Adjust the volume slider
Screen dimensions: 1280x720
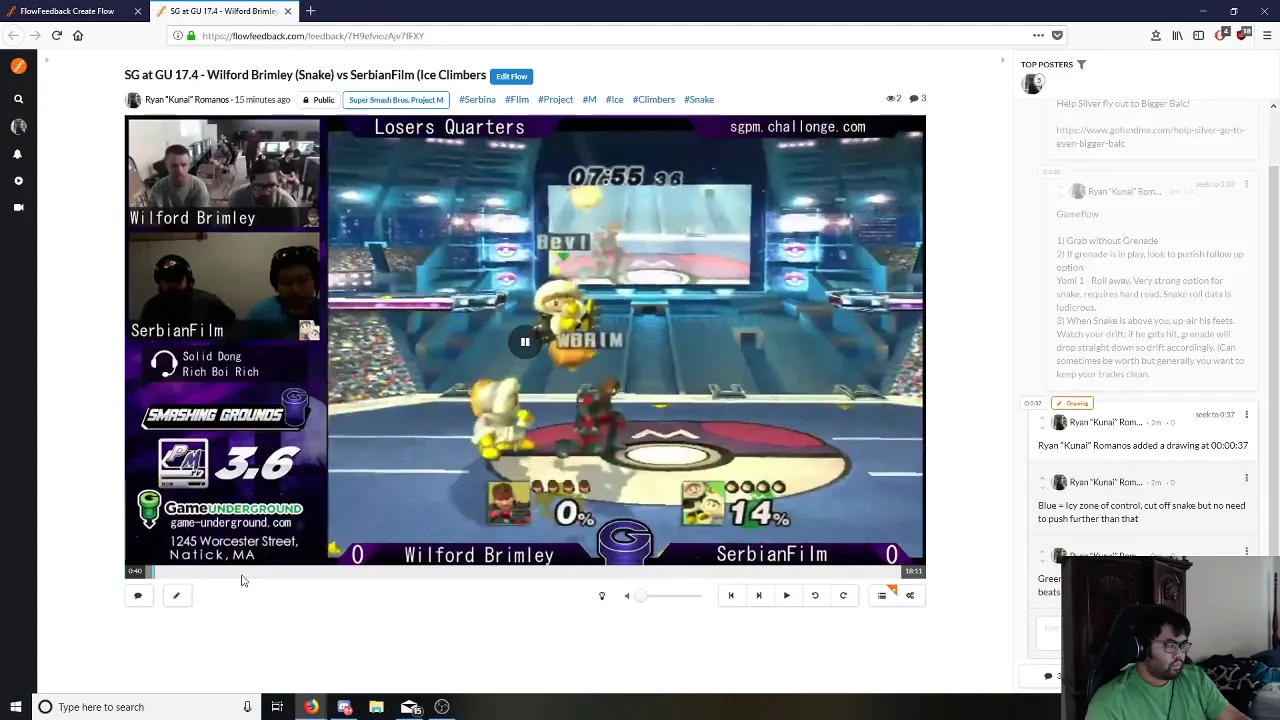(x=670, y=596)
